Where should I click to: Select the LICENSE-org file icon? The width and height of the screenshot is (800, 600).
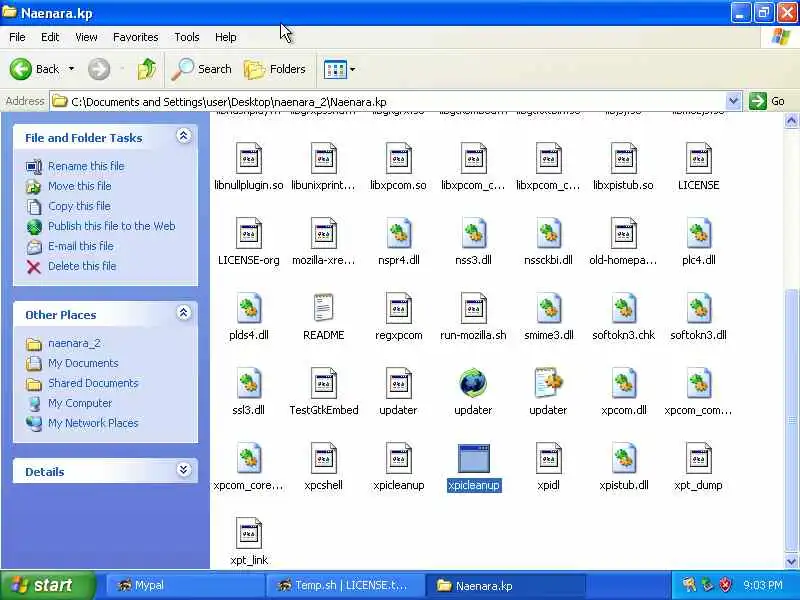pyautogui.click(x=248, y=233)
